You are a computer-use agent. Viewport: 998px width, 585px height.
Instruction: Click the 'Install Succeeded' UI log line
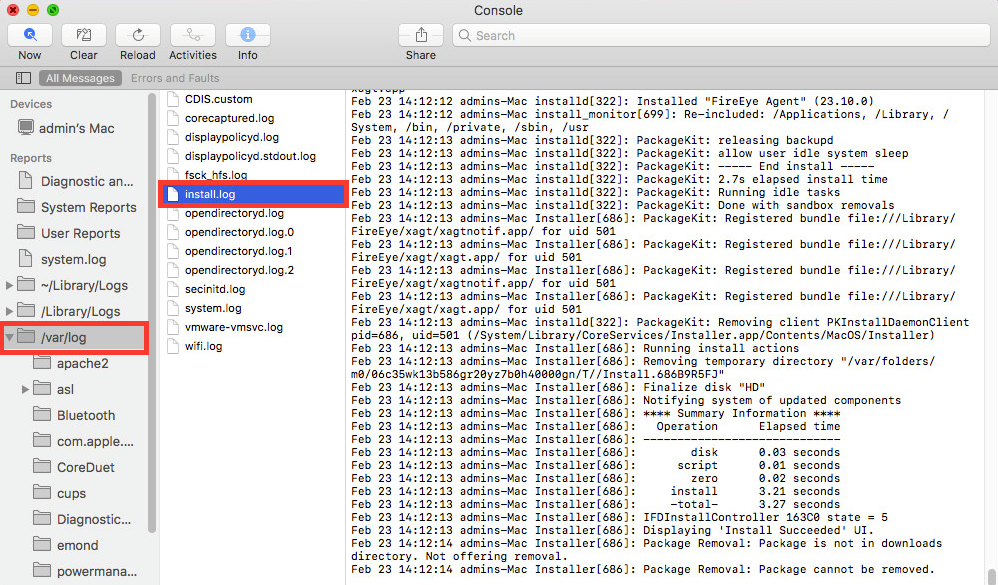(612, 530)
